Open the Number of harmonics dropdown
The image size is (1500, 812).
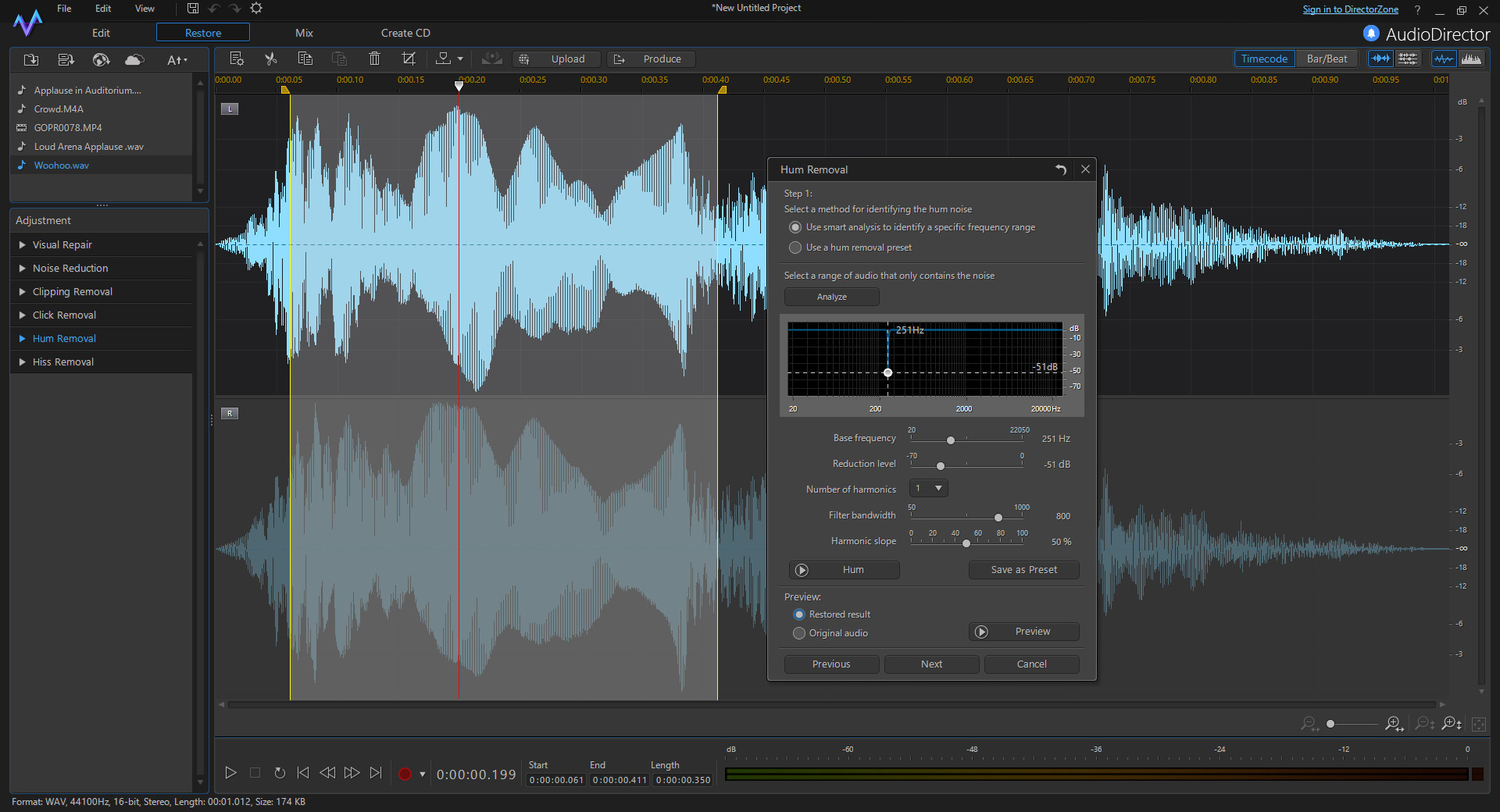(x=929, y=488)
